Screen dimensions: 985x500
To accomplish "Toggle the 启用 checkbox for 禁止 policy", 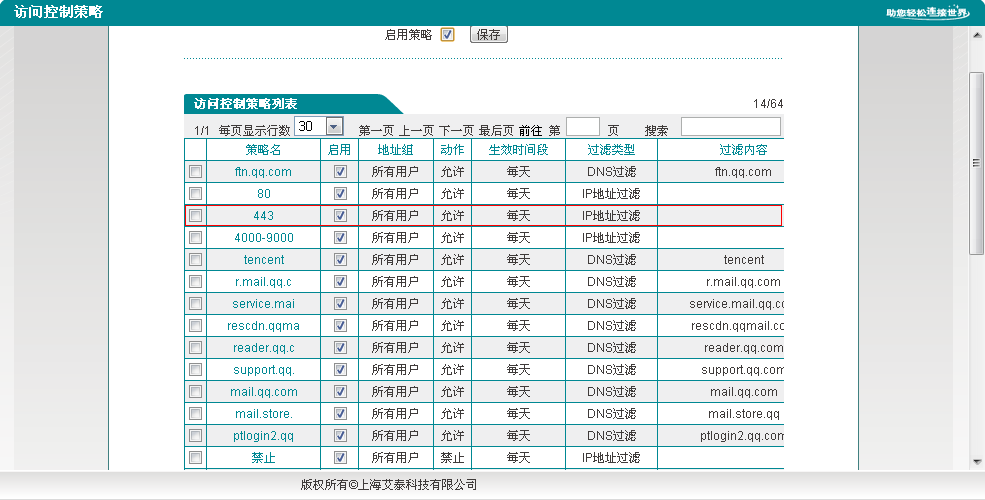I will (x=340, y=457).
